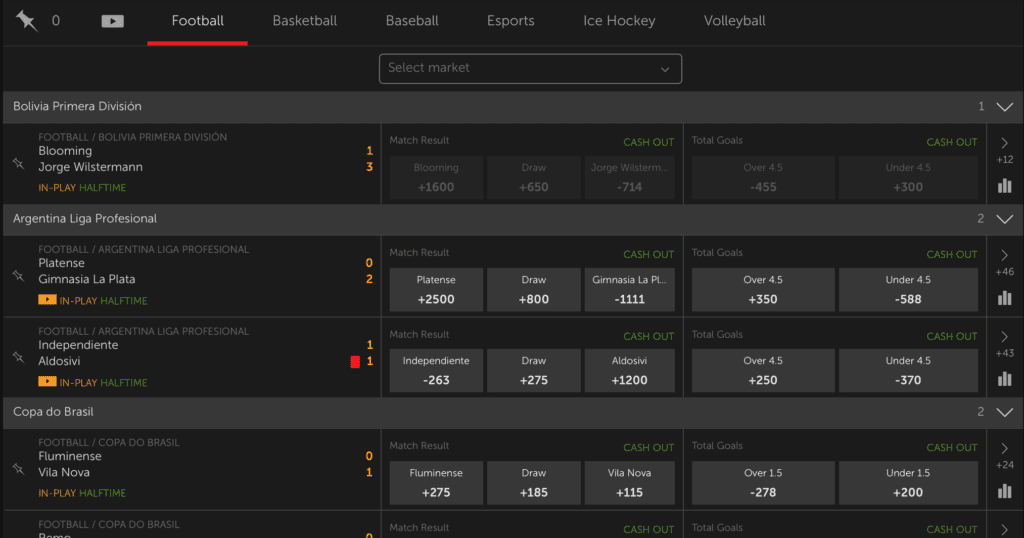Select Over 4.5 at +350
This screenshot has width=1024, height=538.
pos(763,290)
